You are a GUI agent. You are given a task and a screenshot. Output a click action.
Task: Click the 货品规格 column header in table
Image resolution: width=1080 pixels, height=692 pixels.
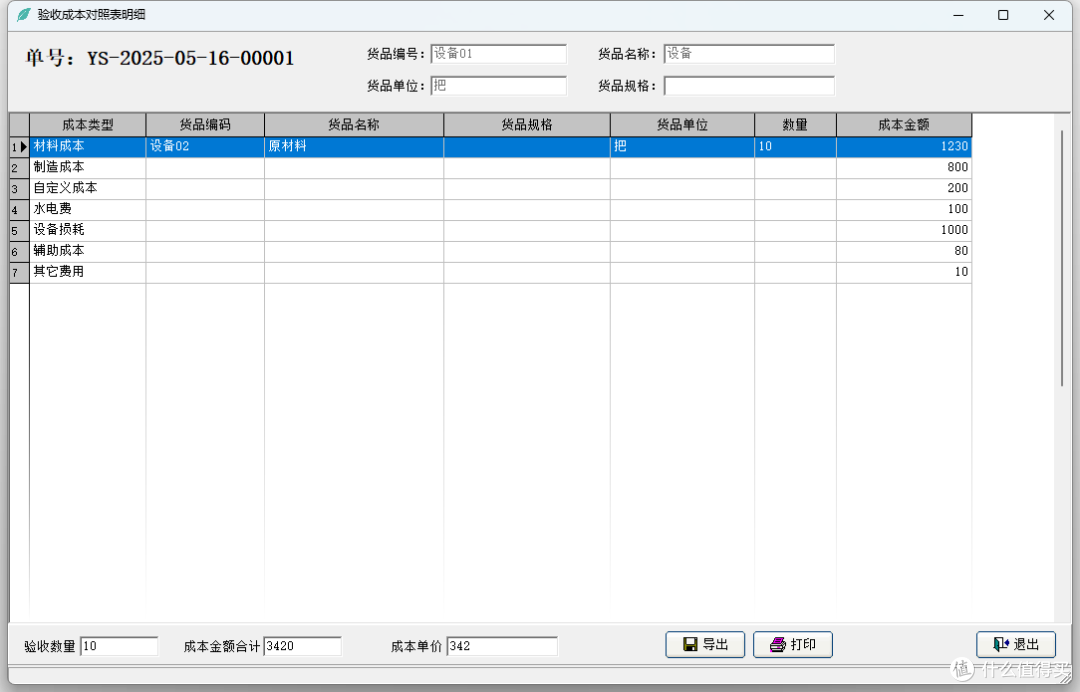click(527, 125)
